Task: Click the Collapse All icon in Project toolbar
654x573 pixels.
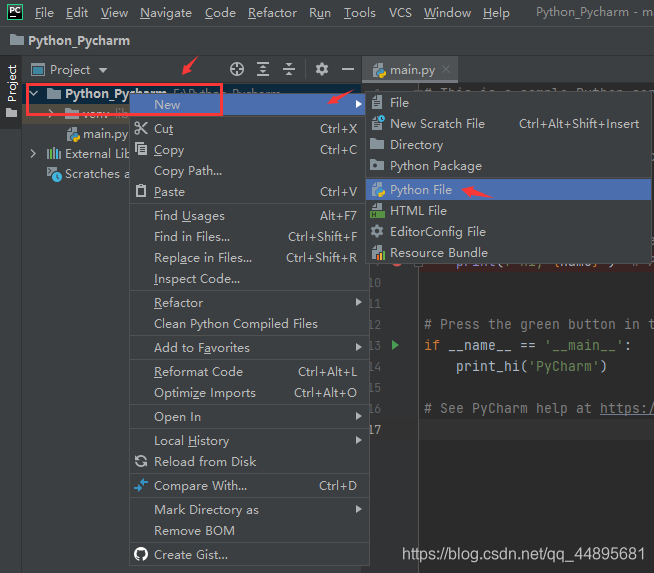Action: point(289,69)
